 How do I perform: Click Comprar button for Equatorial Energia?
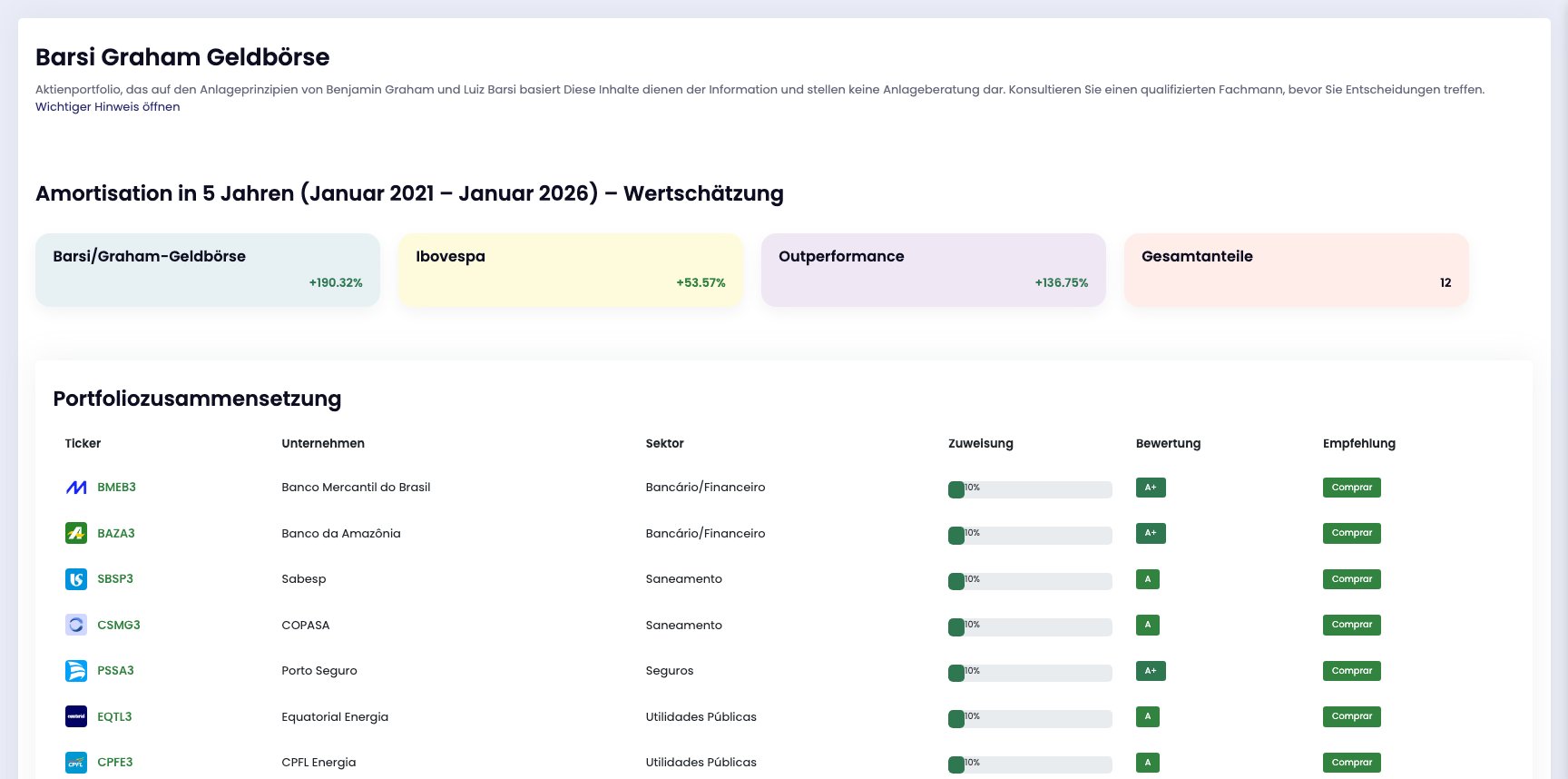[x=1352, y=716]
